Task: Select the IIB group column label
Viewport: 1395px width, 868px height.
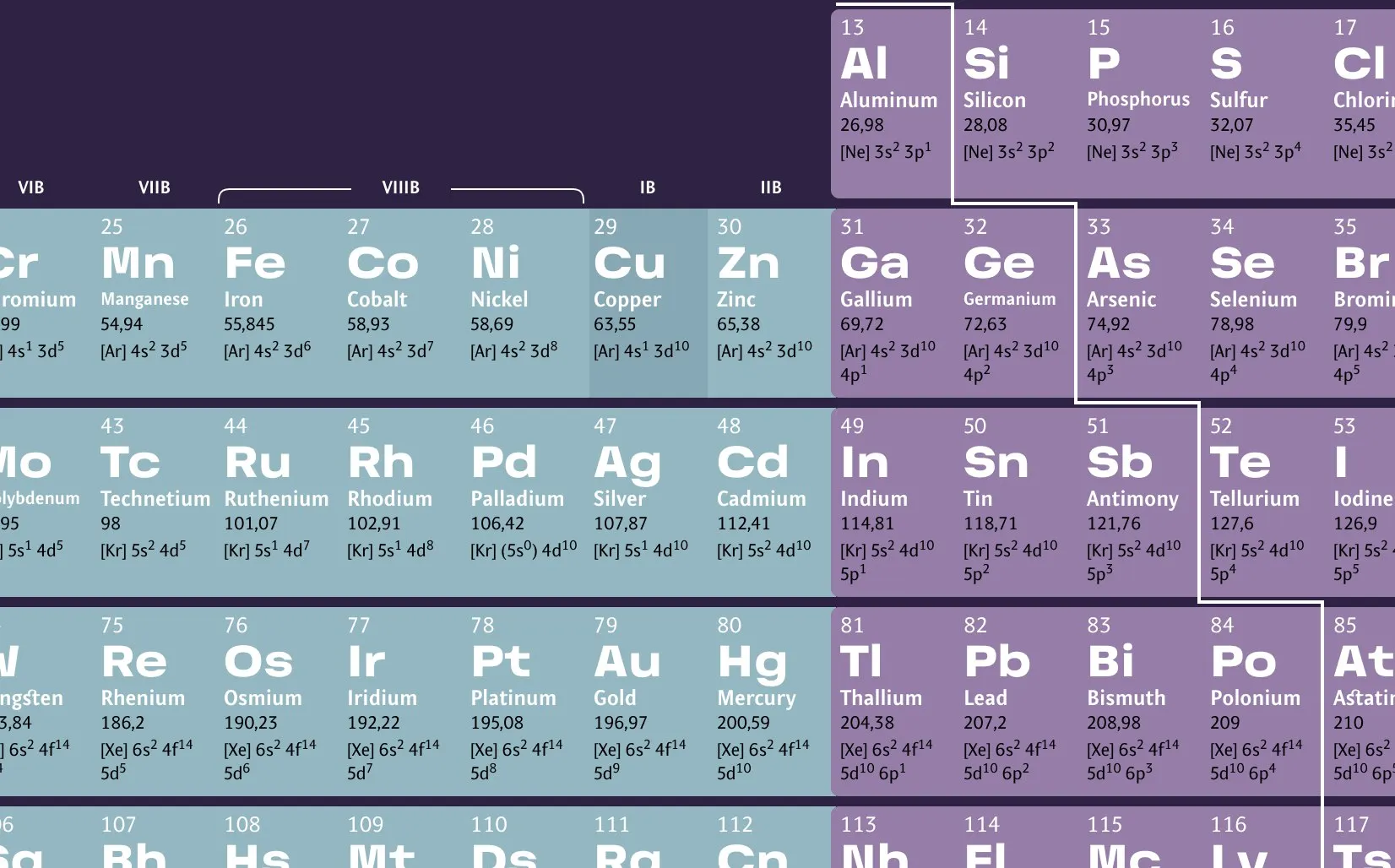Action: point(771,187)
